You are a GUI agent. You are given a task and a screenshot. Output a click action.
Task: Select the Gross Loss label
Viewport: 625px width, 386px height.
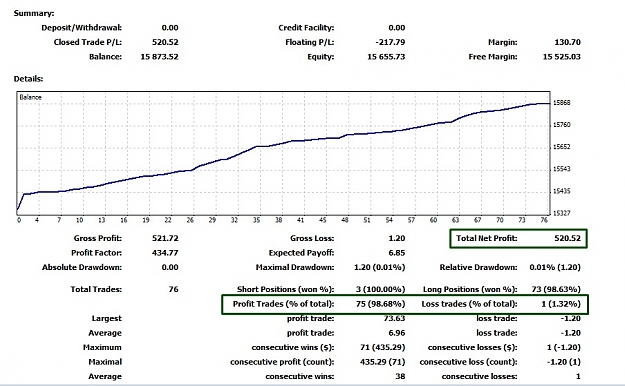(312, 238)
